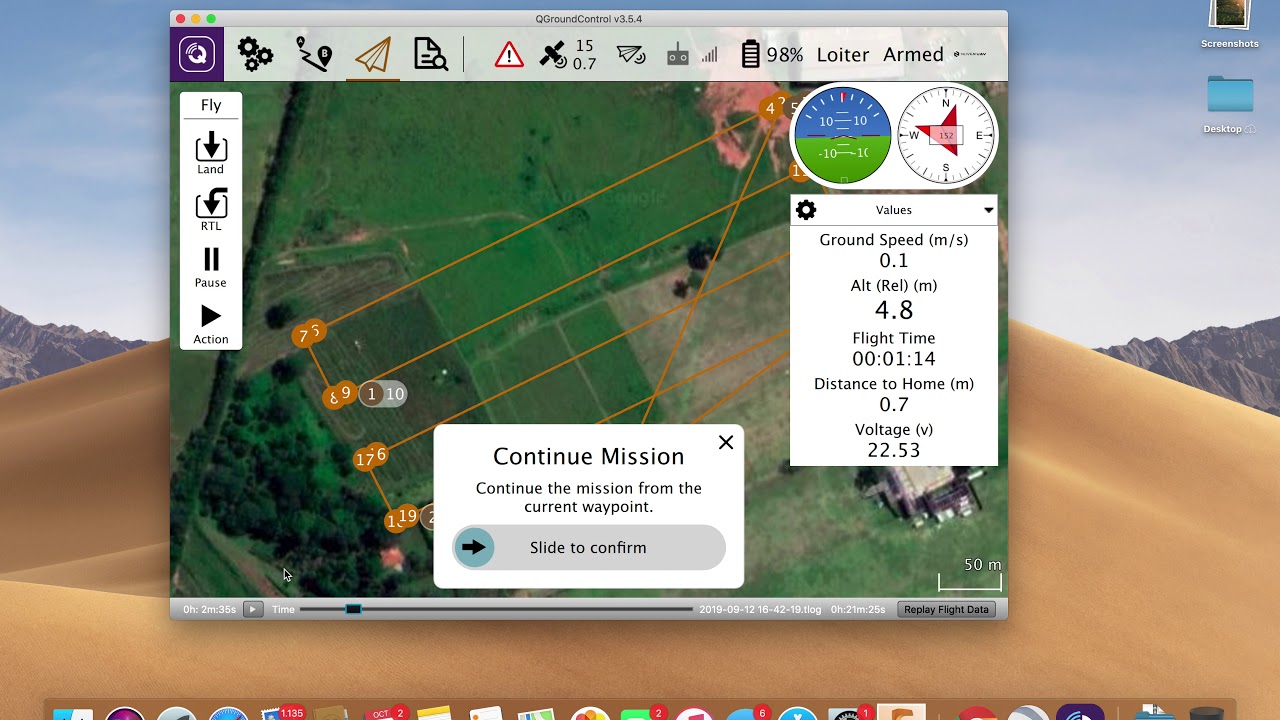Click the Armed status to disarm
The height and width of the screenshot is (720, 1280).
(913, 55)
